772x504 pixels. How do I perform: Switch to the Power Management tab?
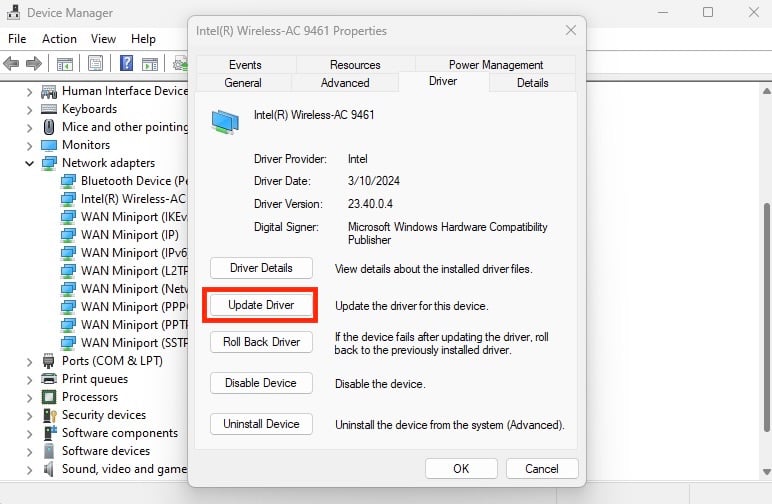point(496,65)
